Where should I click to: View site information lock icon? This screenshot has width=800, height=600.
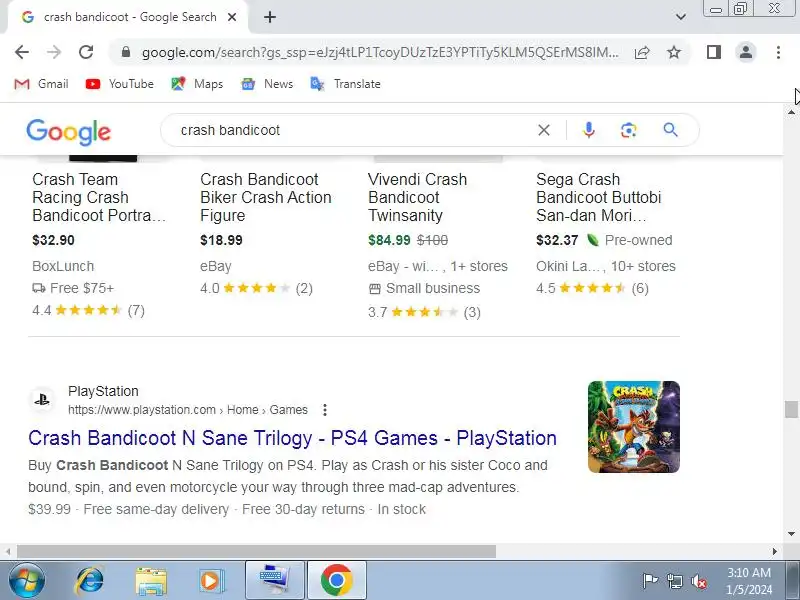pyautogui.click(x=126, y=52)
